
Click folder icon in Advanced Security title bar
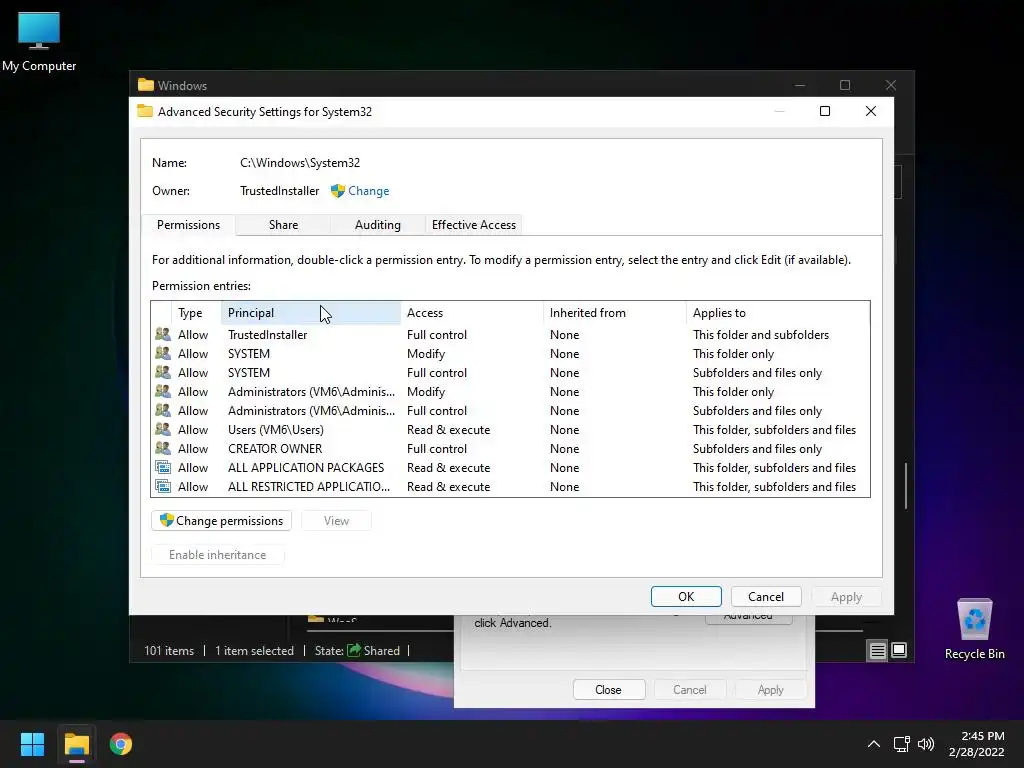point(145,111)
